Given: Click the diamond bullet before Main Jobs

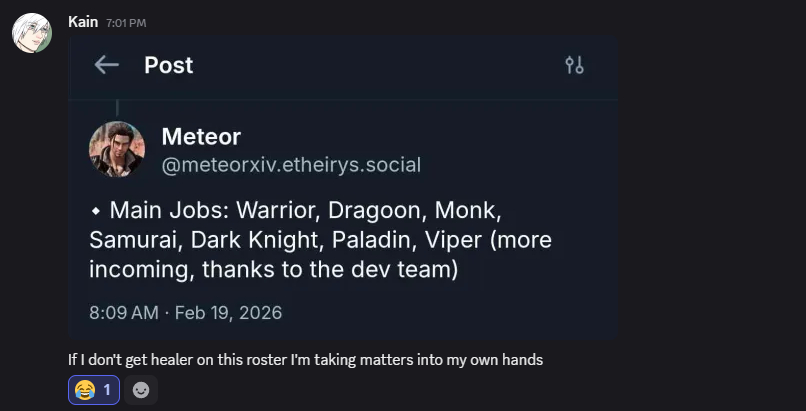Looking at the screenshot, I should 95,212.
